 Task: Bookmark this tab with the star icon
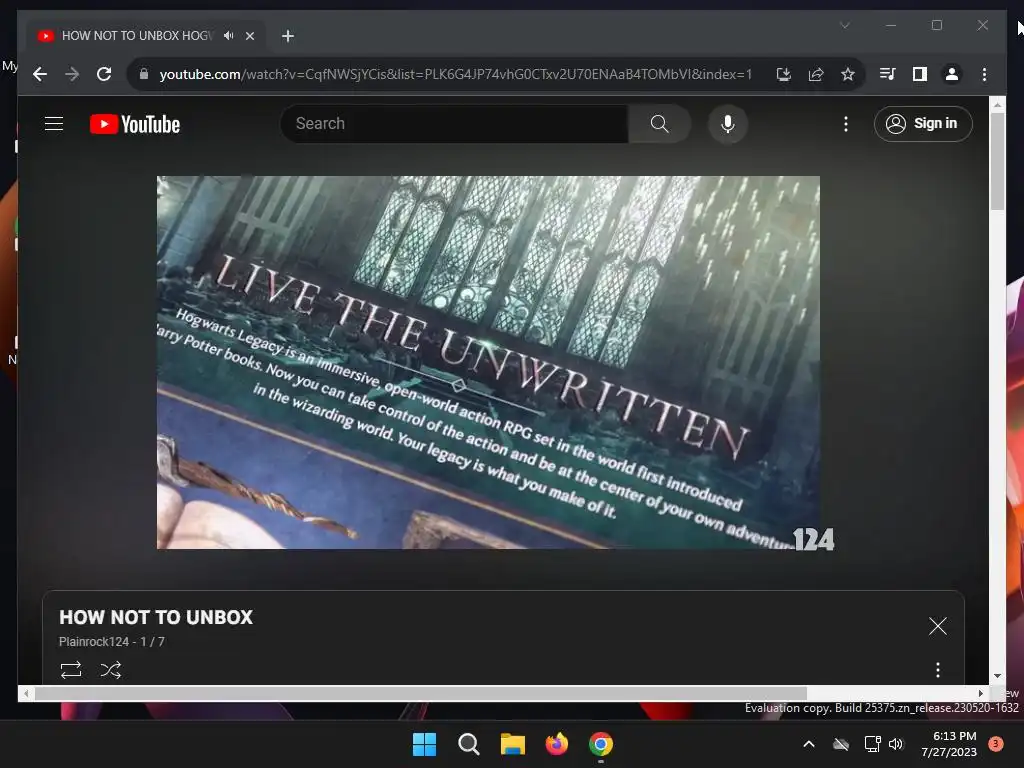coord(848,74)
